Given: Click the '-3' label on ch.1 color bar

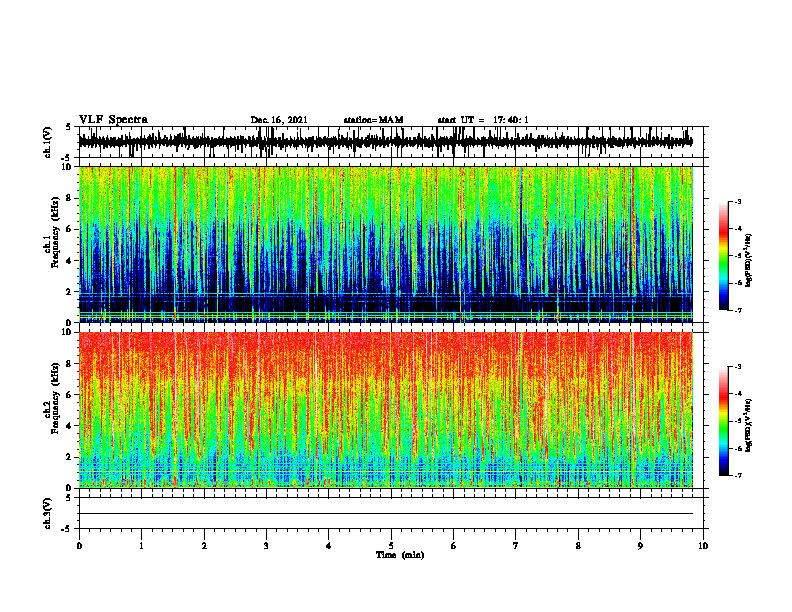Looking at the screenshot, I should pos(737,201).
